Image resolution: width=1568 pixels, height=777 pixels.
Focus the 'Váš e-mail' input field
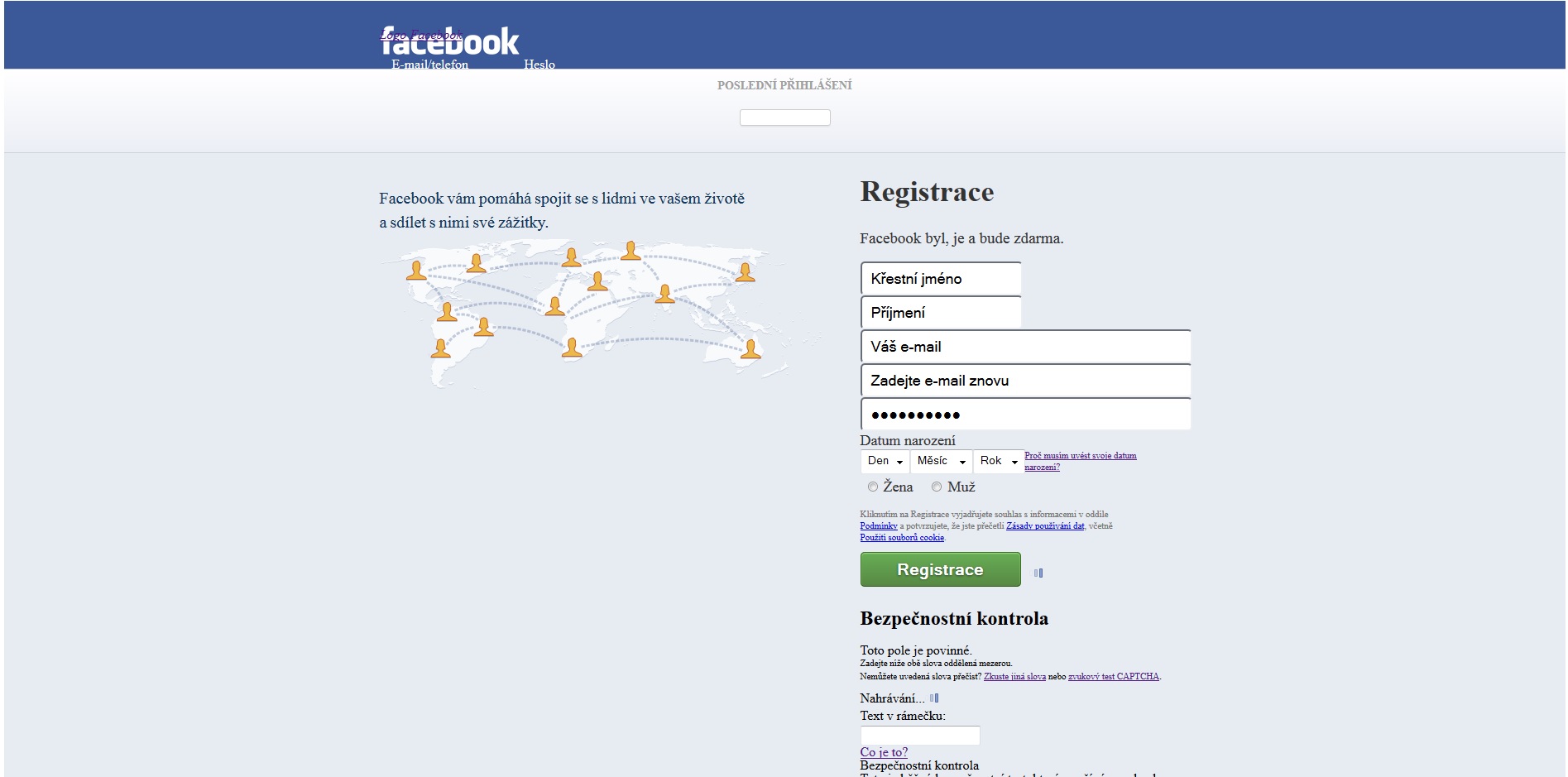click(1026, 347)
